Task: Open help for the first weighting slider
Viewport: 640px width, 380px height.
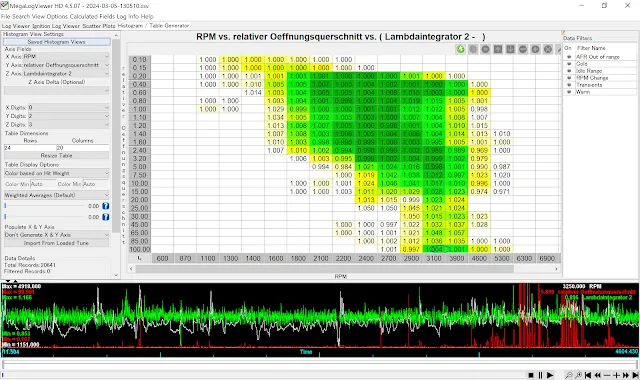Action: point(105,206)
